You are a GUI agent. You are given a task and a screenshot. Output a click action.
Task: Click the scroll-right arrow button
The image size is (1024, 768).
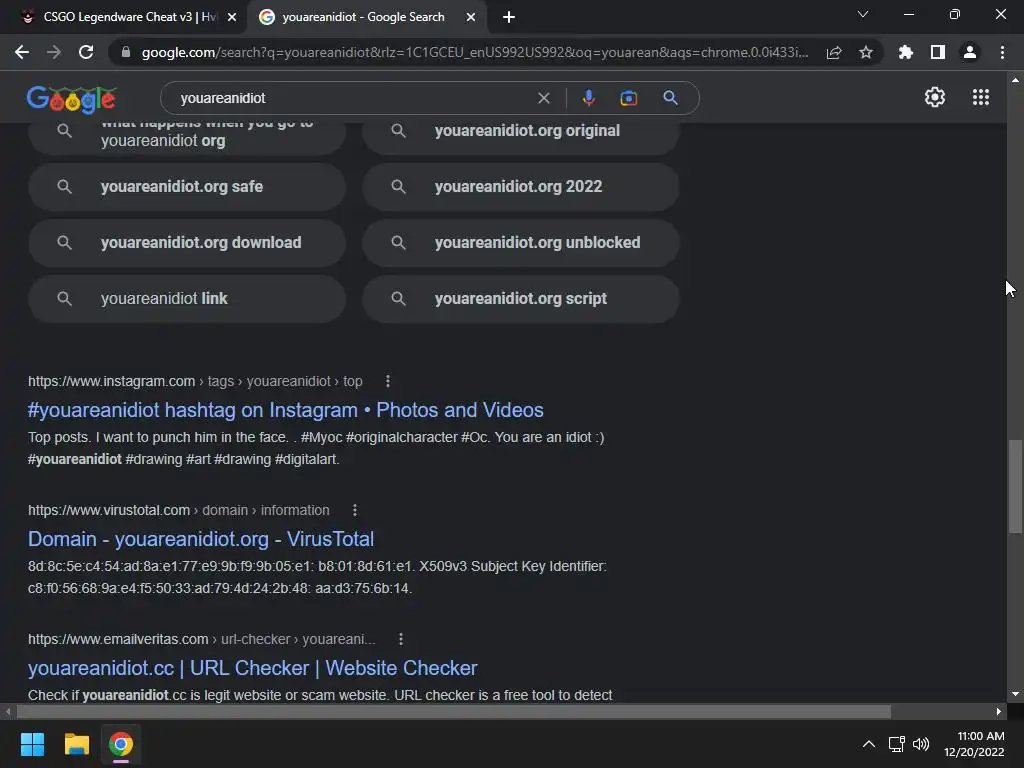pos(999,711)
